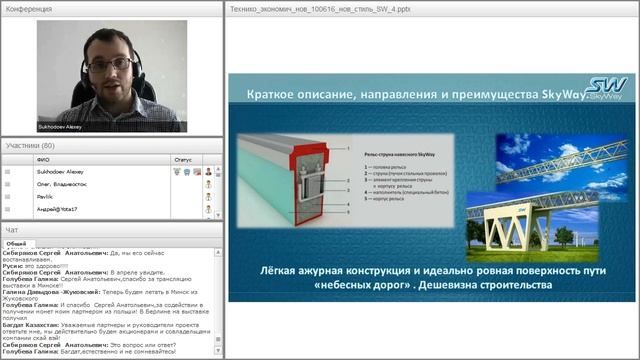Click Багдат Казахстан chat message

[x=107, y=331]
